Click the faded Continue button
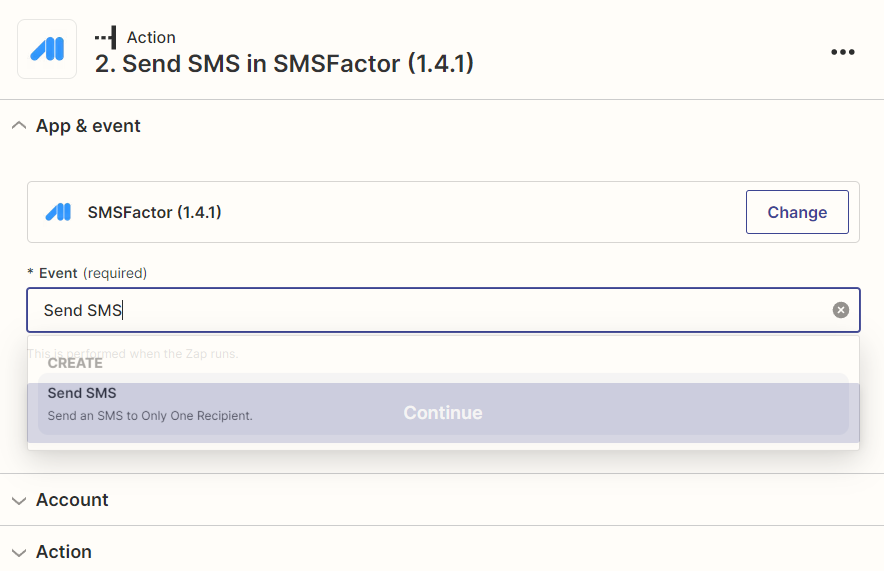This screenshot has width=884, height=571. pos(443,413)
